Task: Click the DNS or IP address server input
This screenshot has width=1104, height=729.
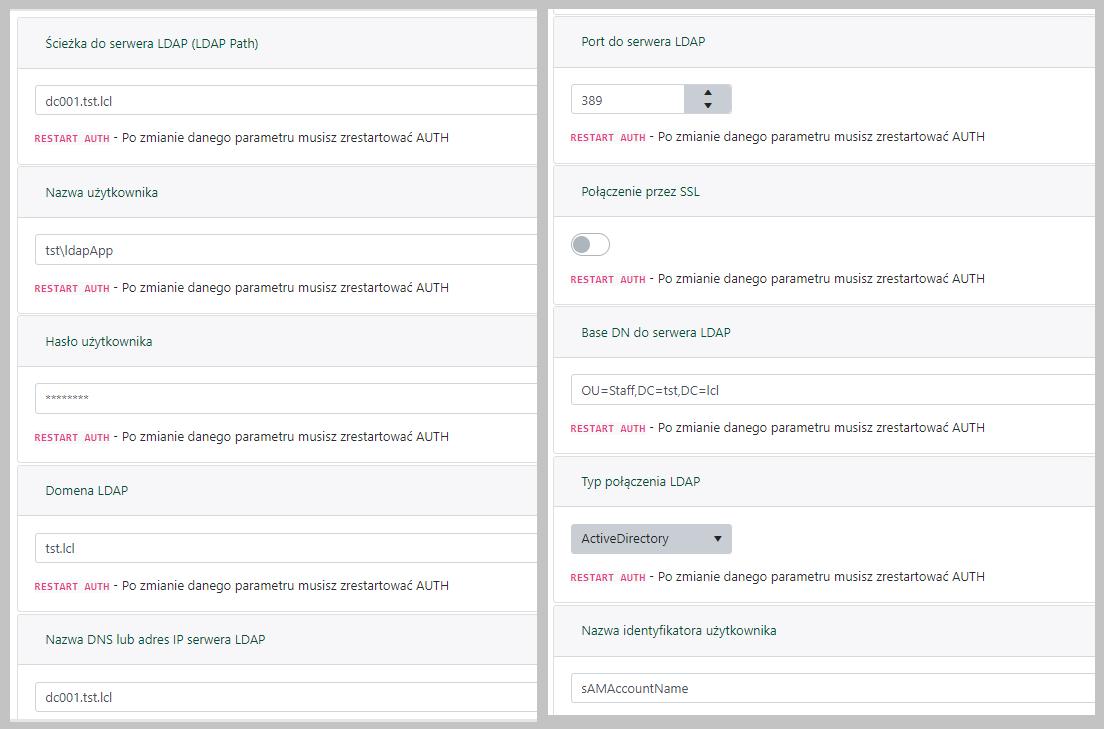Action: (285, 697)
